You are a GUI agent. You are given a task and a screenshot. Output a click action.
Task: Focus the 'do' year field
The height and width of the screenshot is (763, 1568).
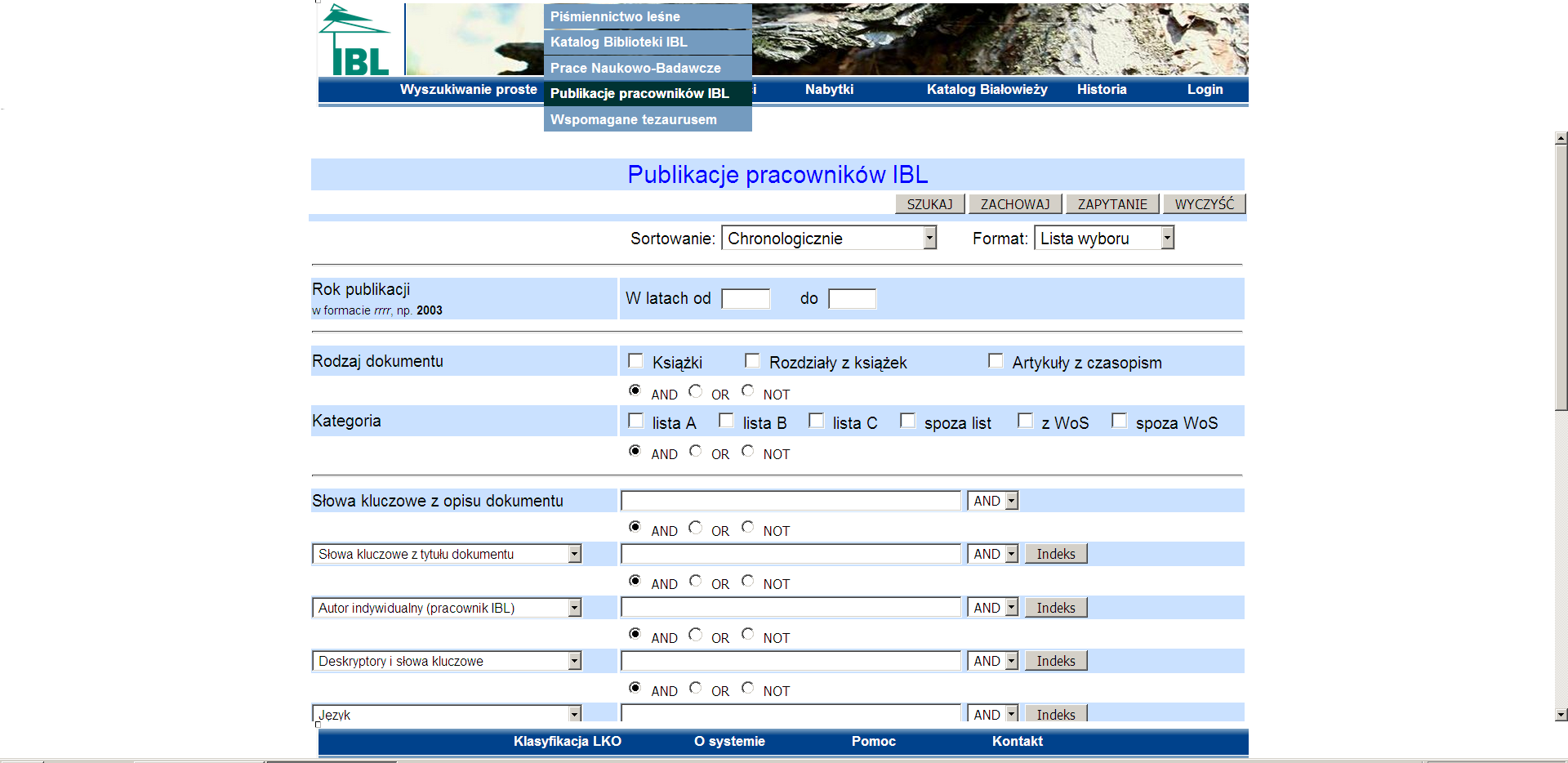(852, 298)
